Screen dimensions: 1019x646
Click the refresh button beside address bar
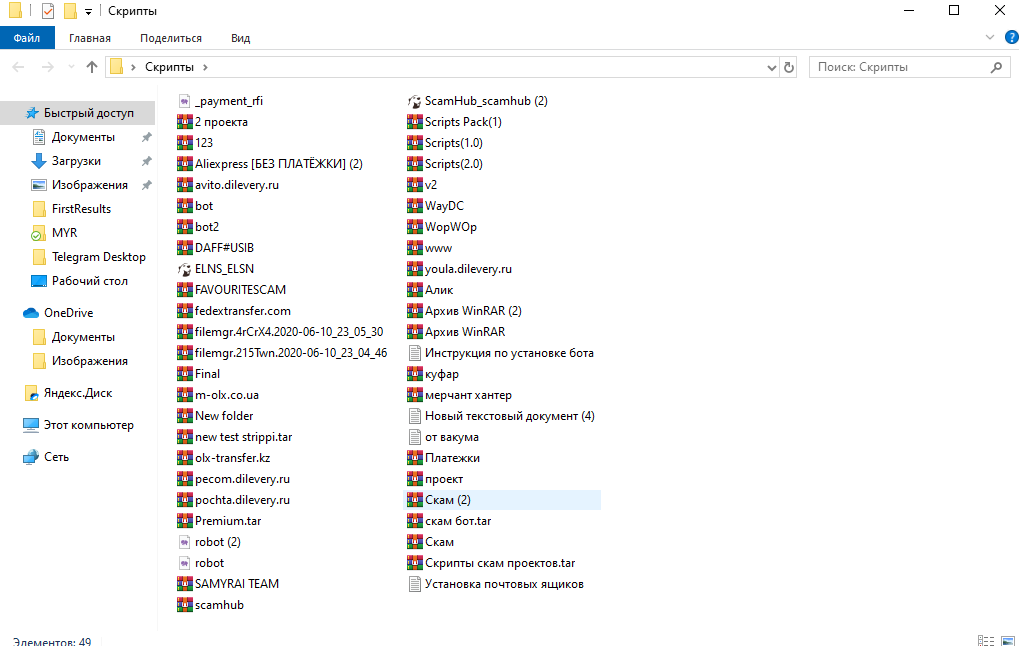coord(789,67)
